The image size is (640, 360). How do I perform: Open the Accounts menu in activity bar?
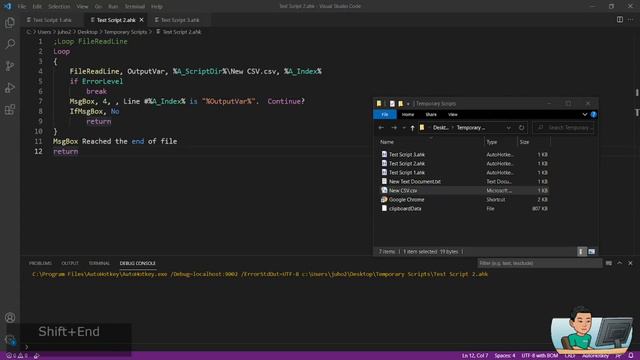[10, 318]
